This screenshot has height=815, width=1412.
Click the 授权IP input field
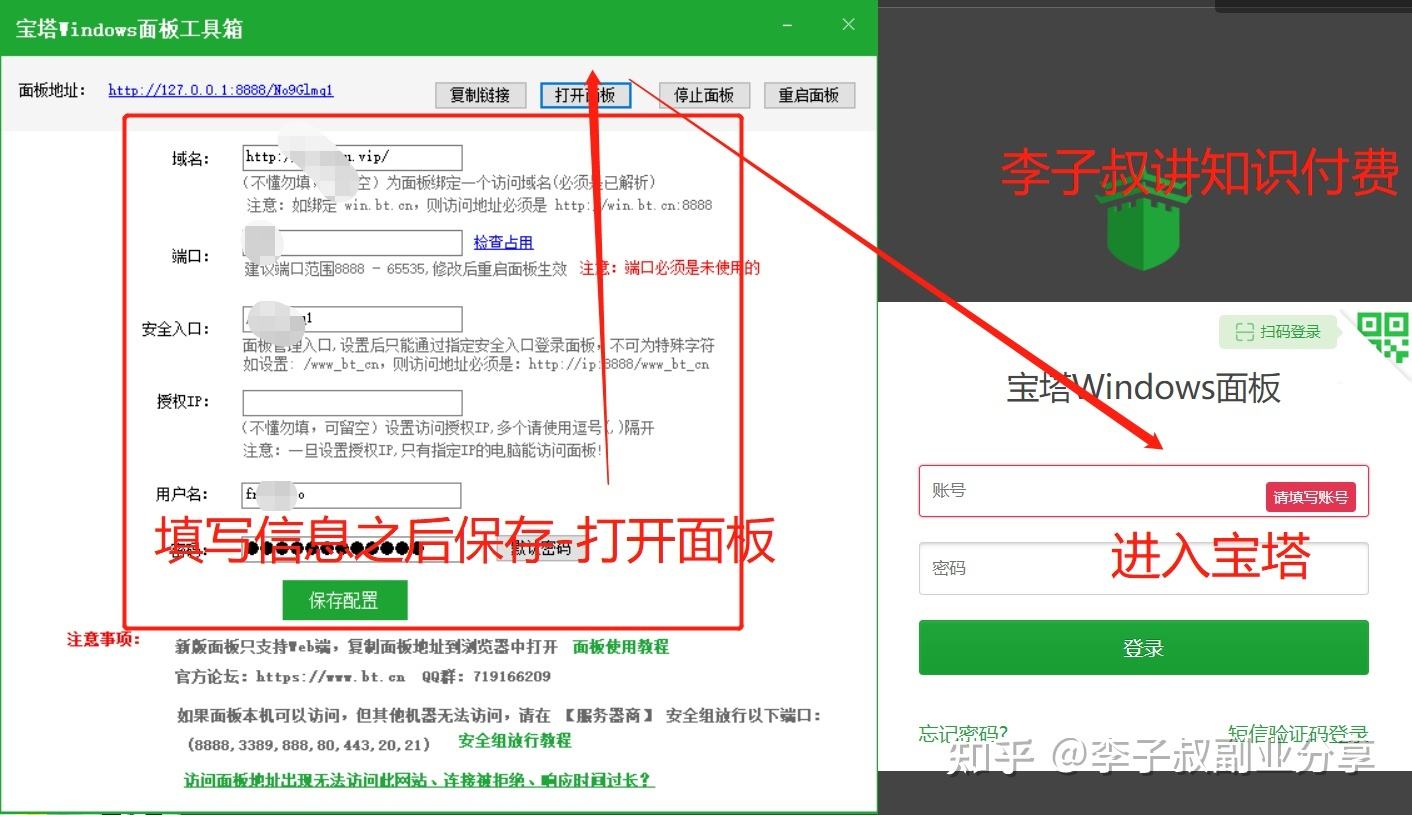(350, 402)
